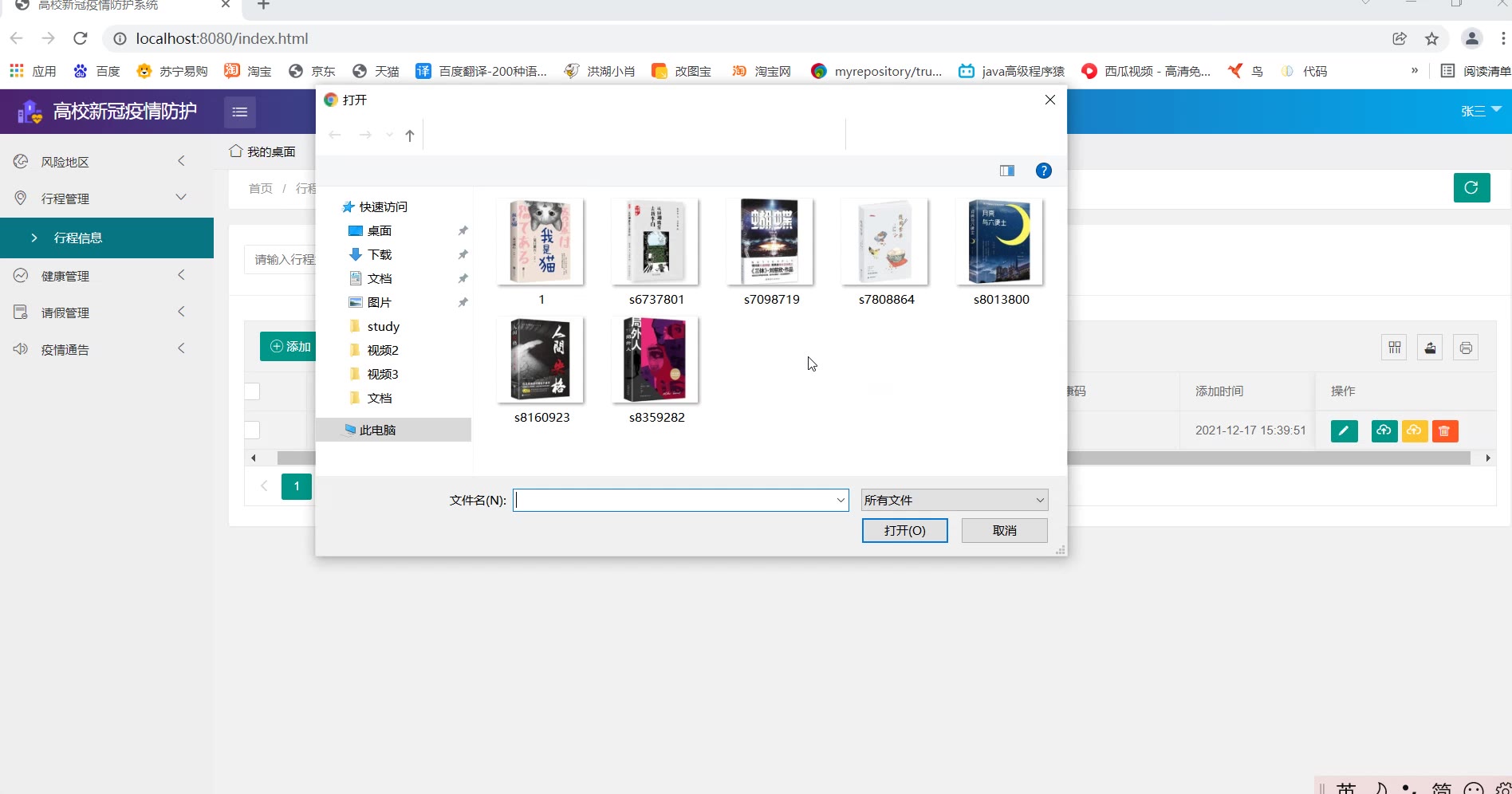The height and width of the screenshot is (794, 1512).
Task: Click the table export icon
Action: coord(1430,348)
